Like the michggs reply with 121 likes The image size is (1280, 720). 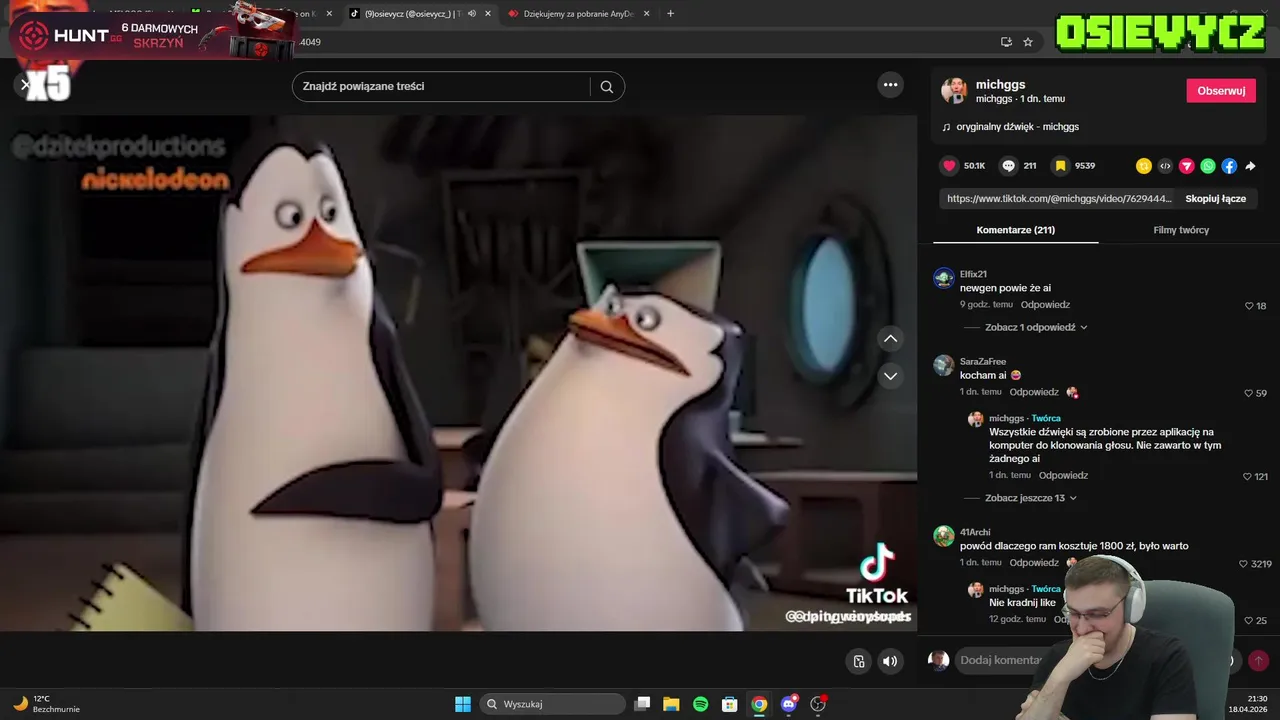pyautogui.click(x=1247, y=477)
